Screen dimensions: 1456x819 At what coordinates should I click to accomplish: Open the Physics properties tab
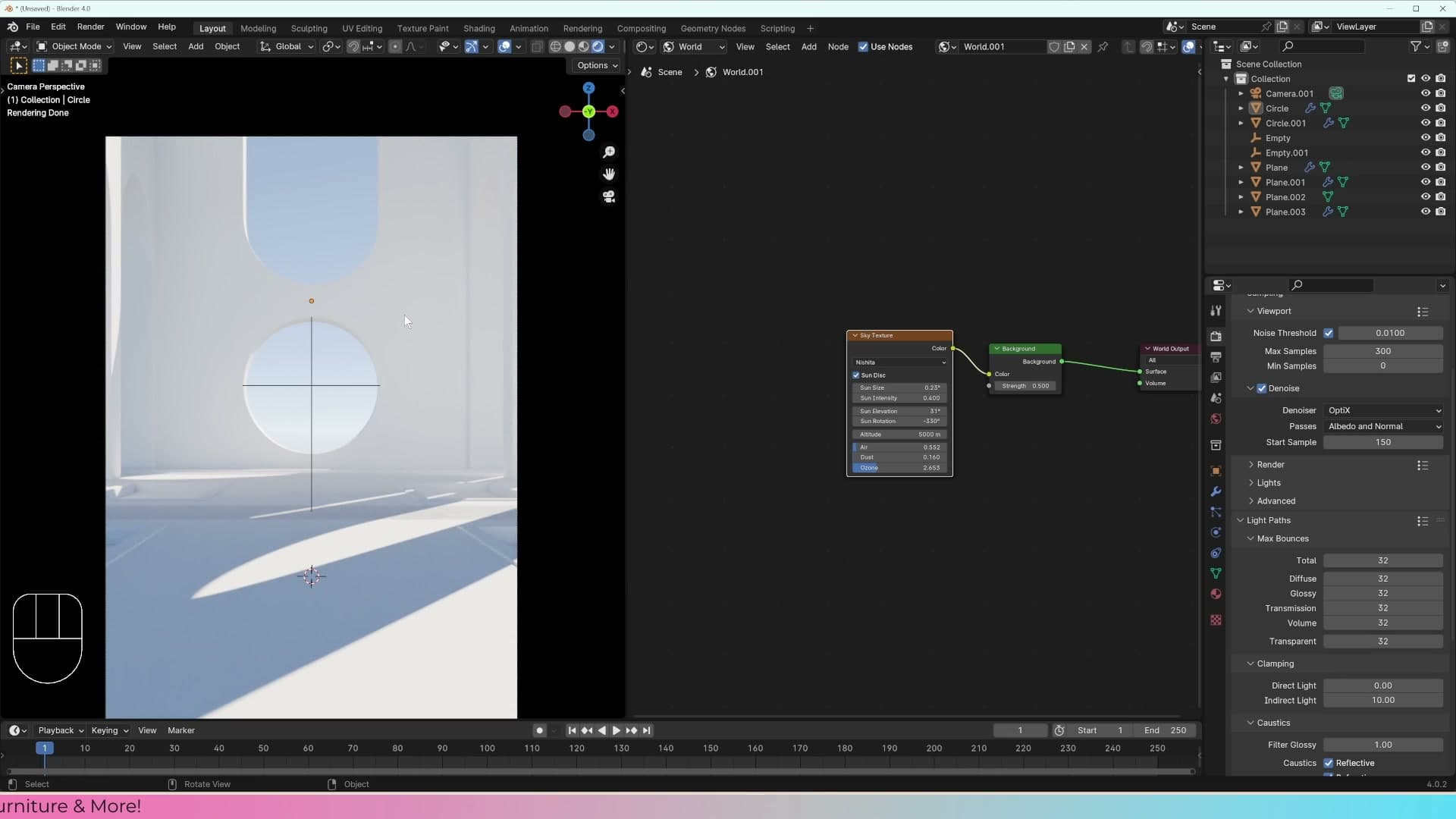tap(1216, 532)
